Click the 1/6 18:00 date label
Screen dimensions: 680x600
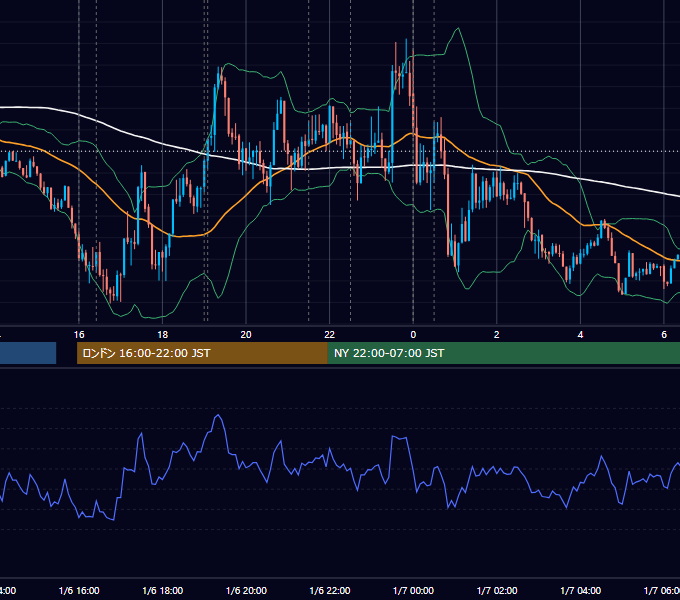point(163,591)
